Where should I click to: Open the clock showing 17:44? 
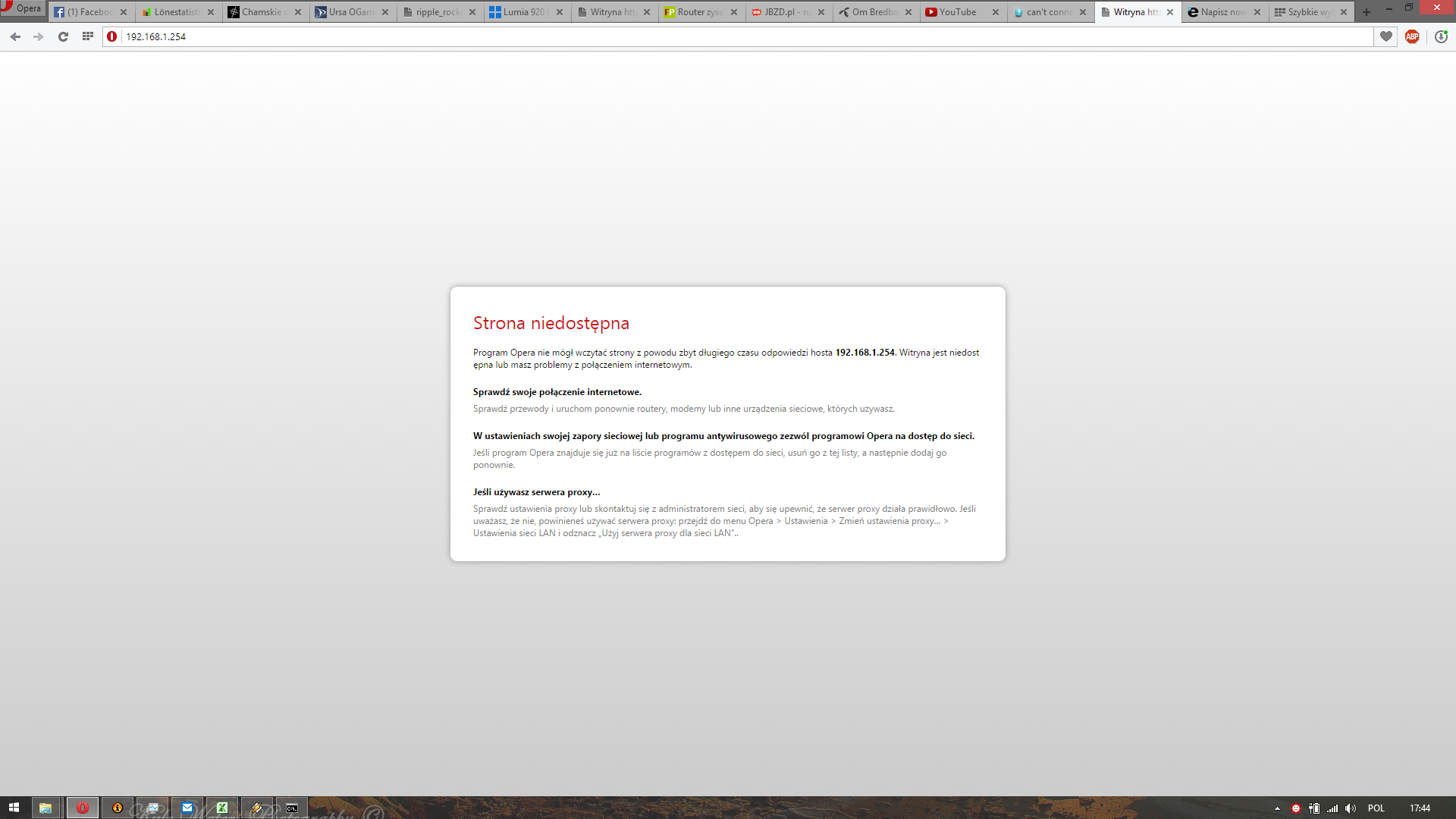tap(1420, 808)
